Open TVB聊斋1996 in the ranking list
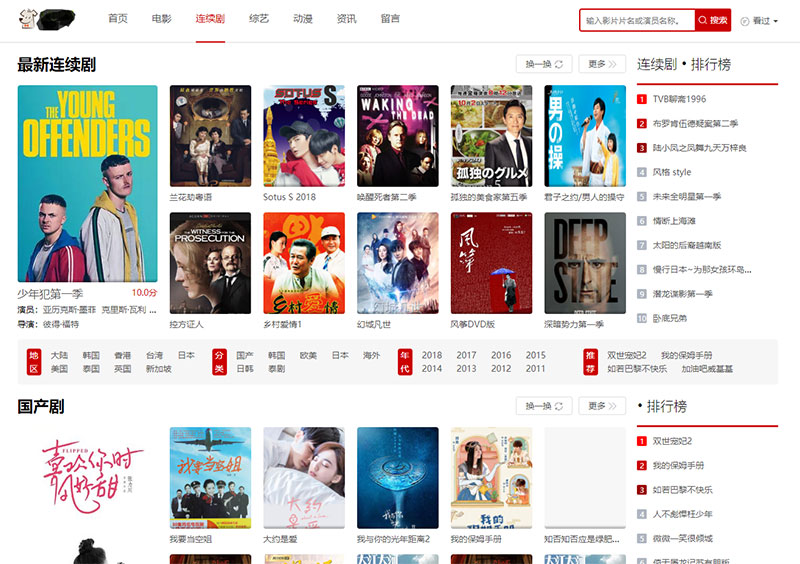The height and width of the screenshot is (564, 800). point(679,99)
